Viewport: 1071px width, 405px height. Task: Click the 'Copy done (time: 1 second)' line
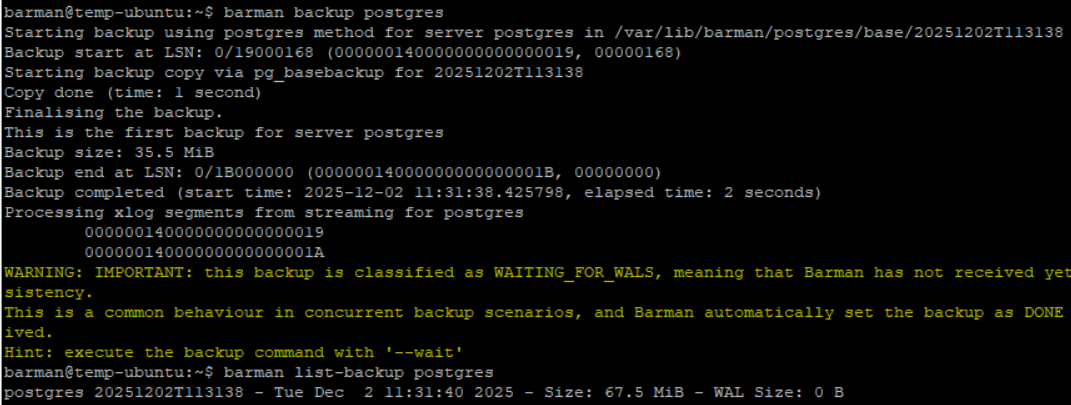(132, 92)
